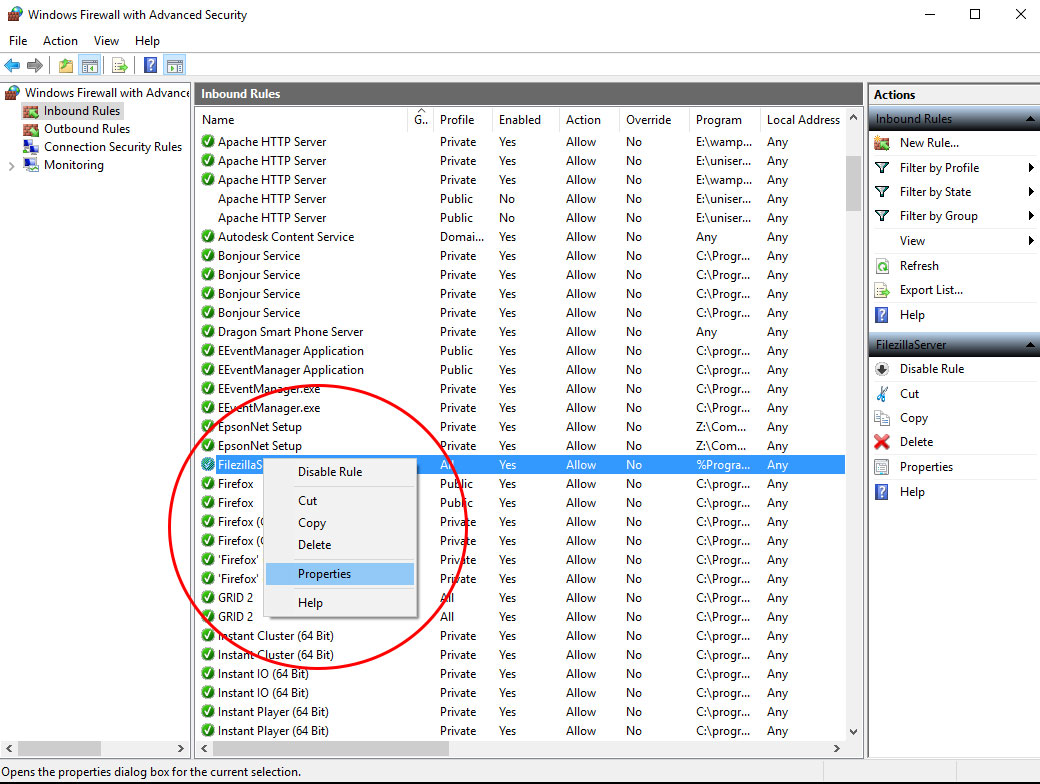Click the Export List icon in Actions pane
This screenshot has height=784, width=1040.
(882, 291)
